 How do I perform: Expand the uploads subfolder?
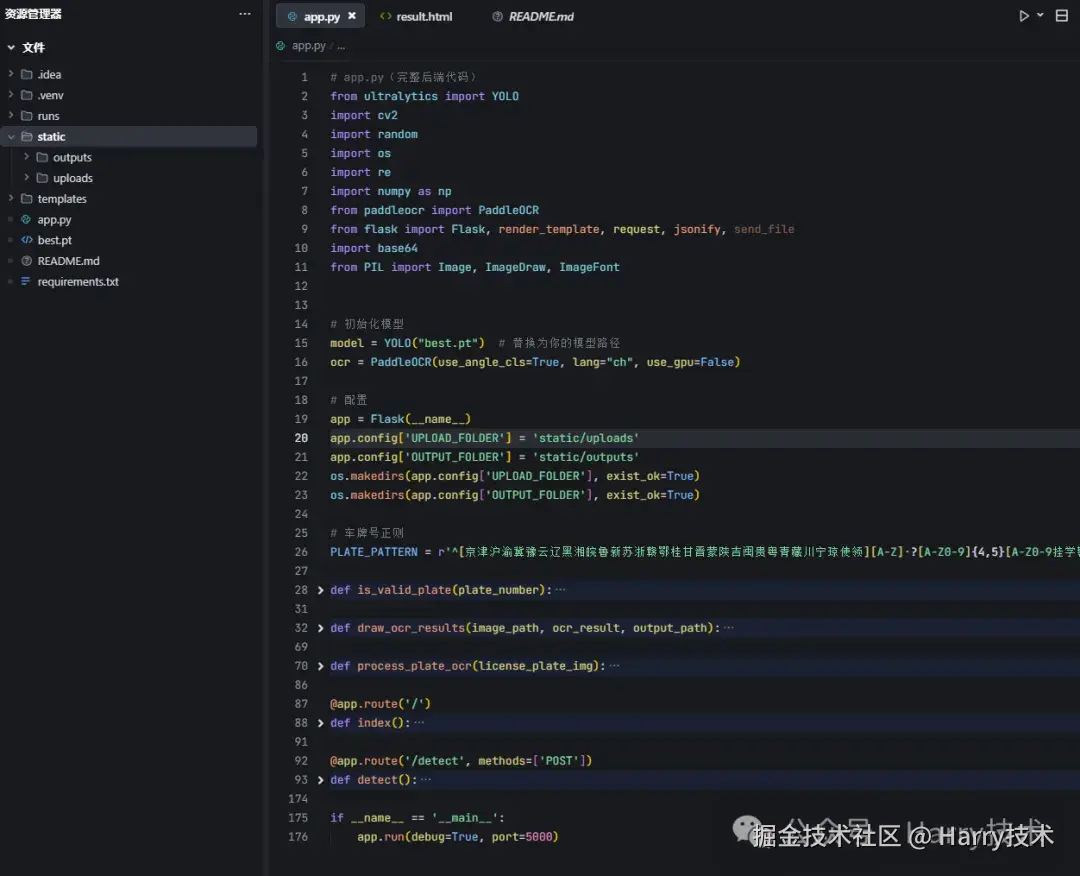(x=26, y=178)
